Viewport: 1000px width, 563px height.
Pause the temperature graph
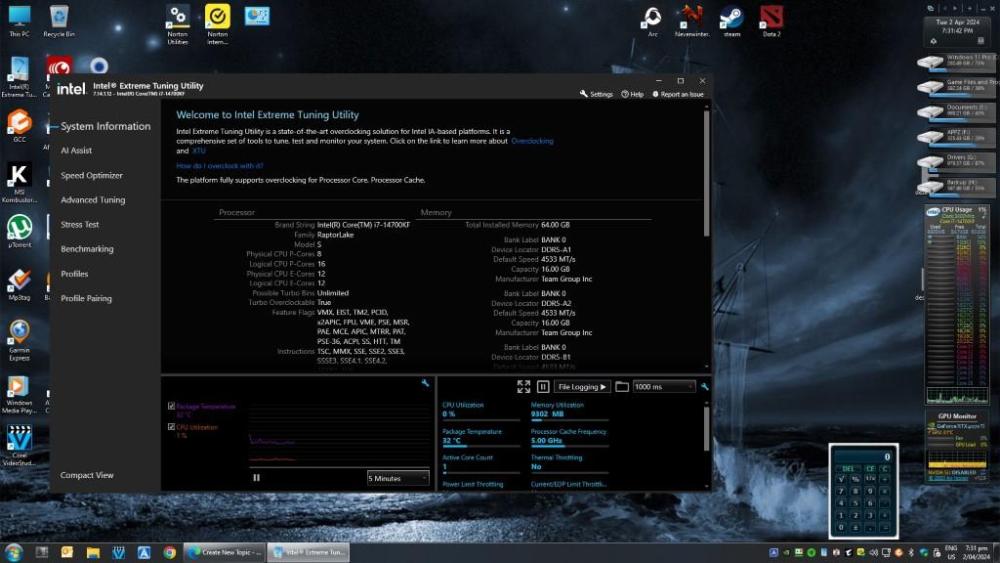256,478
